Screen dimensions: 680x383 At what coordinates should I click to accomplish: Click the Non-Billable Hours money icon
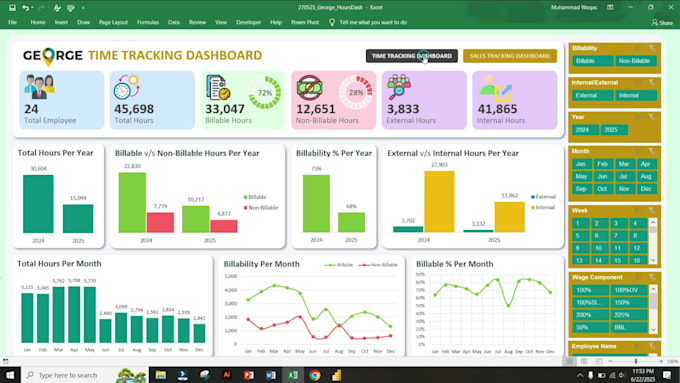tap(310, 87)
